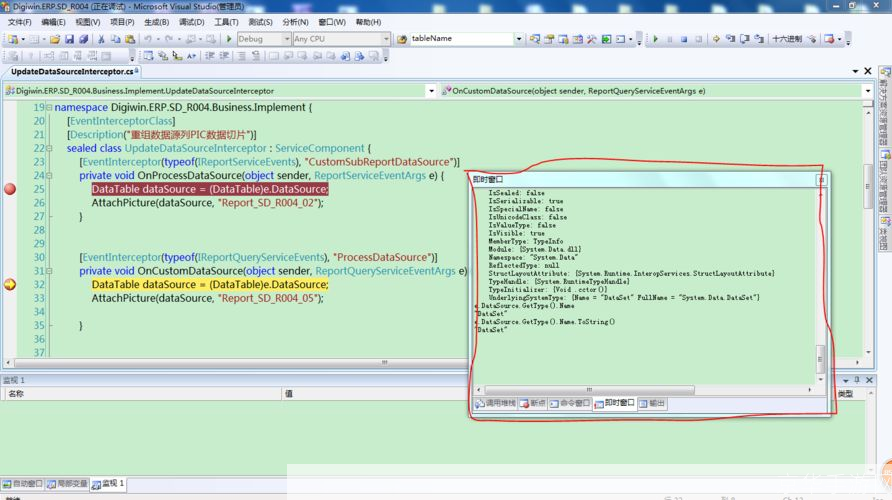Click the Show Next Statement yellow arrow icon
Image resolution: width=892 pixels, height=500 pixels.
(716, 39)
